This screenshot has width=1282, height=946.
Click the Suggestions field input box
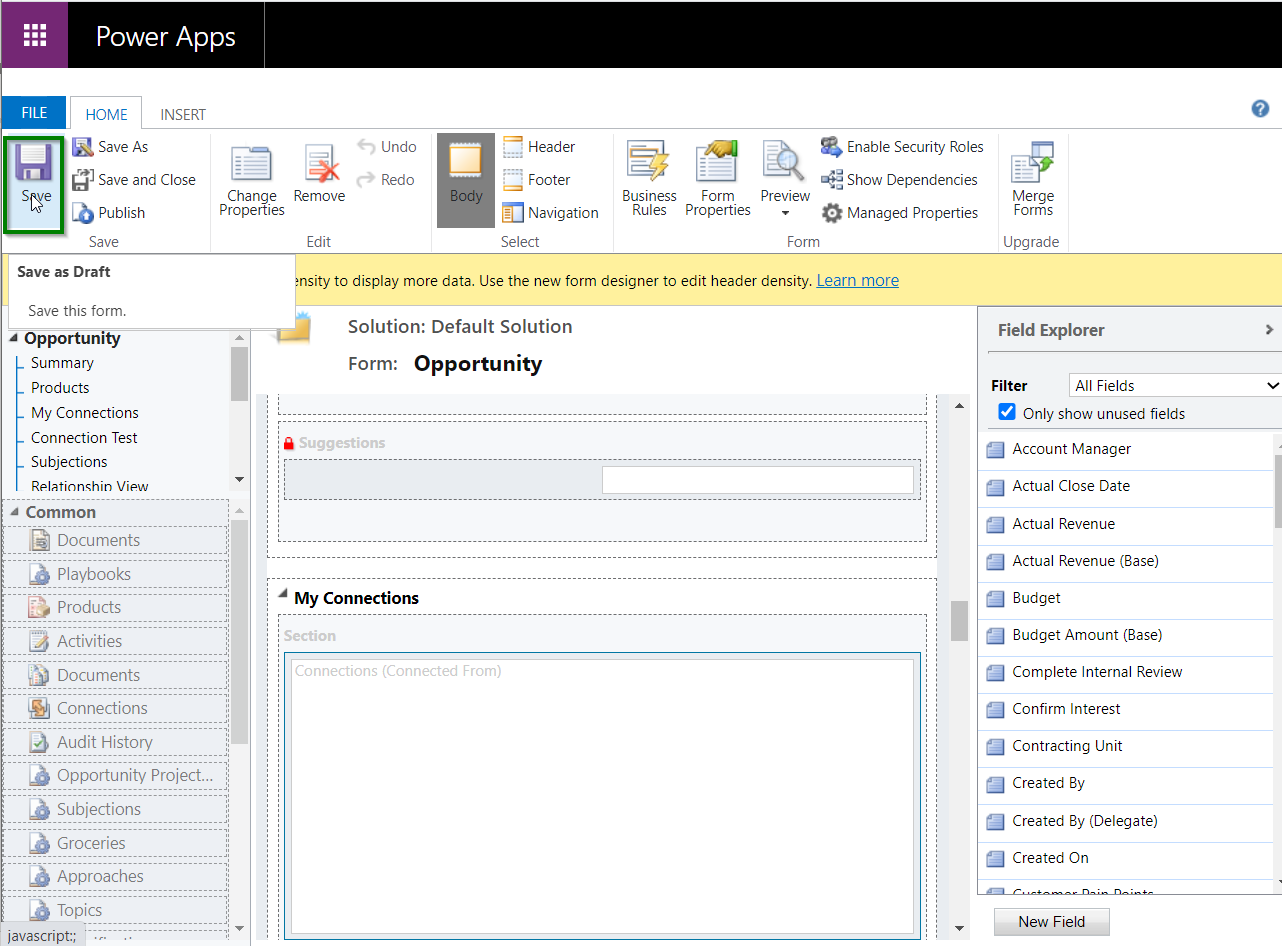[758, 480]
